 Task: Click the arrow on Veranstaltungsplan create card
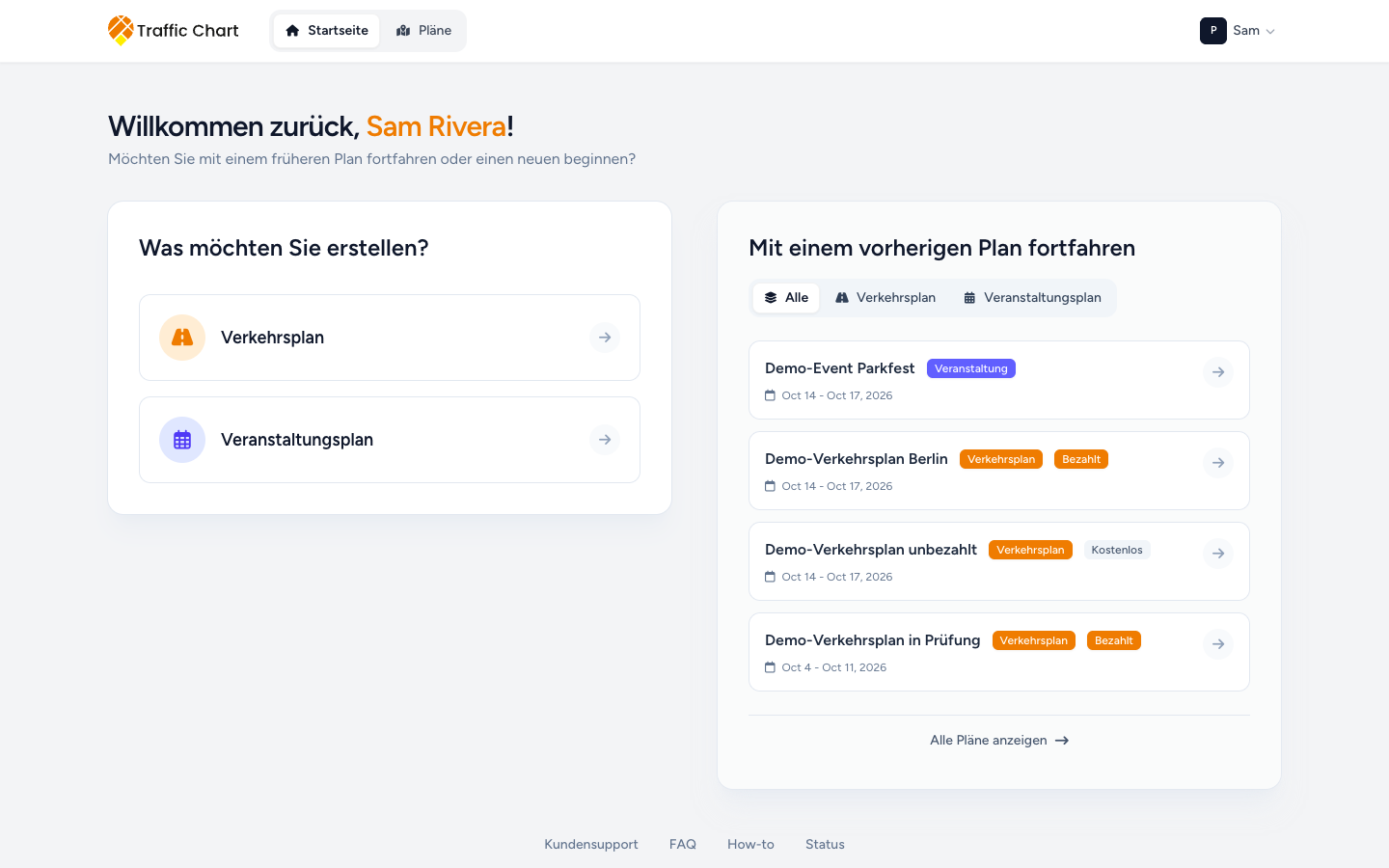pos(605,440)
